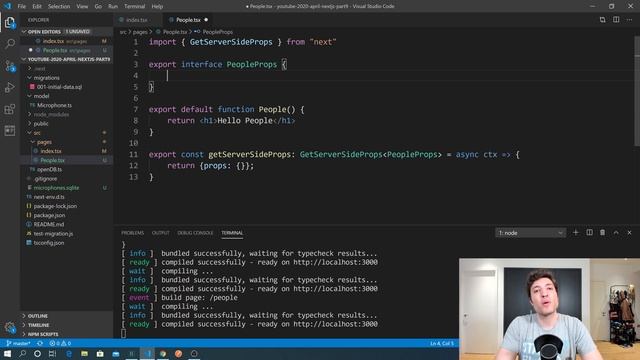Close the terminal panel
This screenshot has width=640, height=360.
tap(629, 233)
